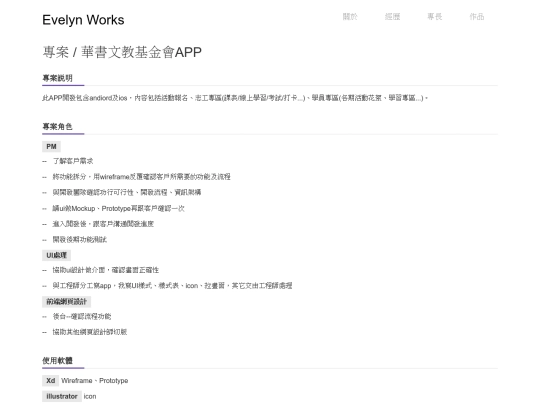Click the last line under 前端網頁設計

[x=90, y=332]
